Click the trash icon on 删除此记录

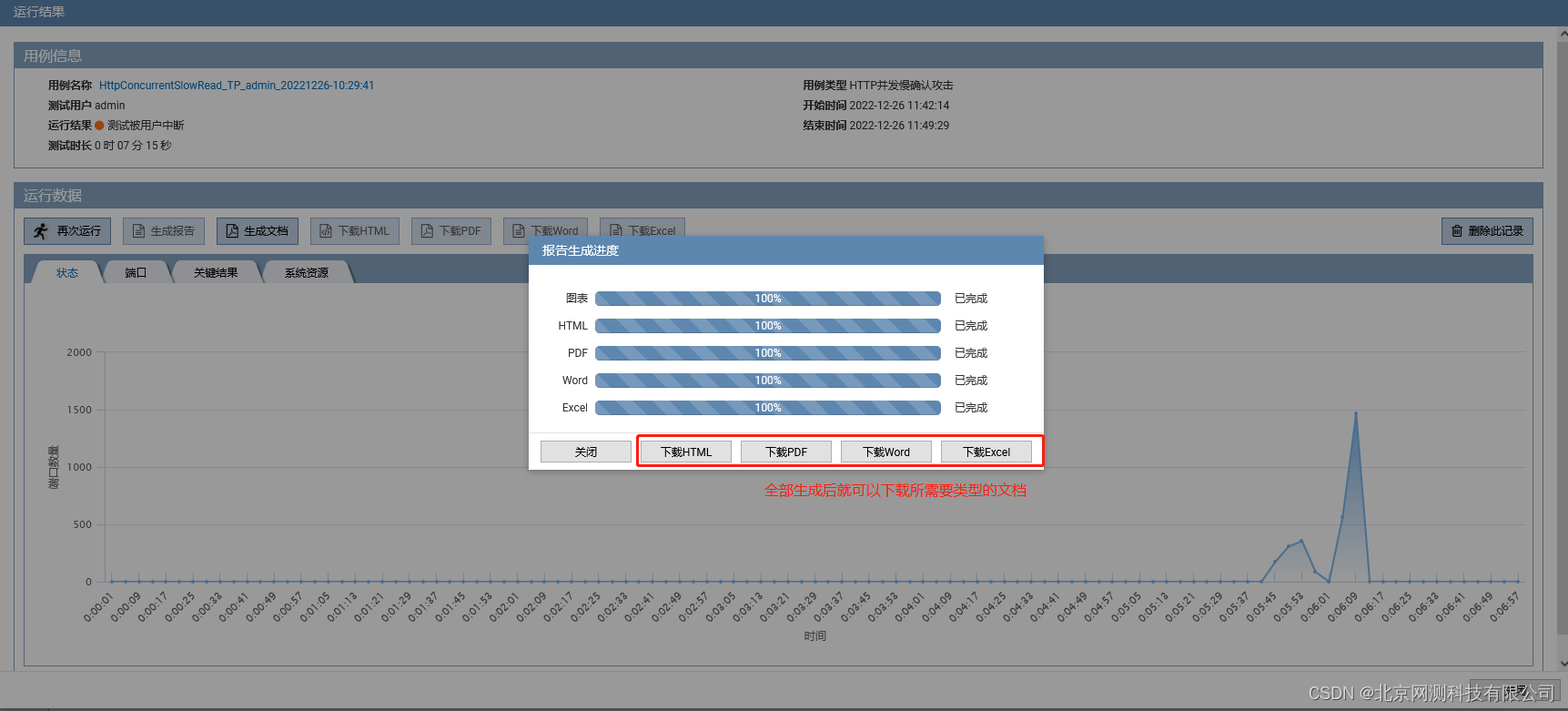pos(1457,231)
